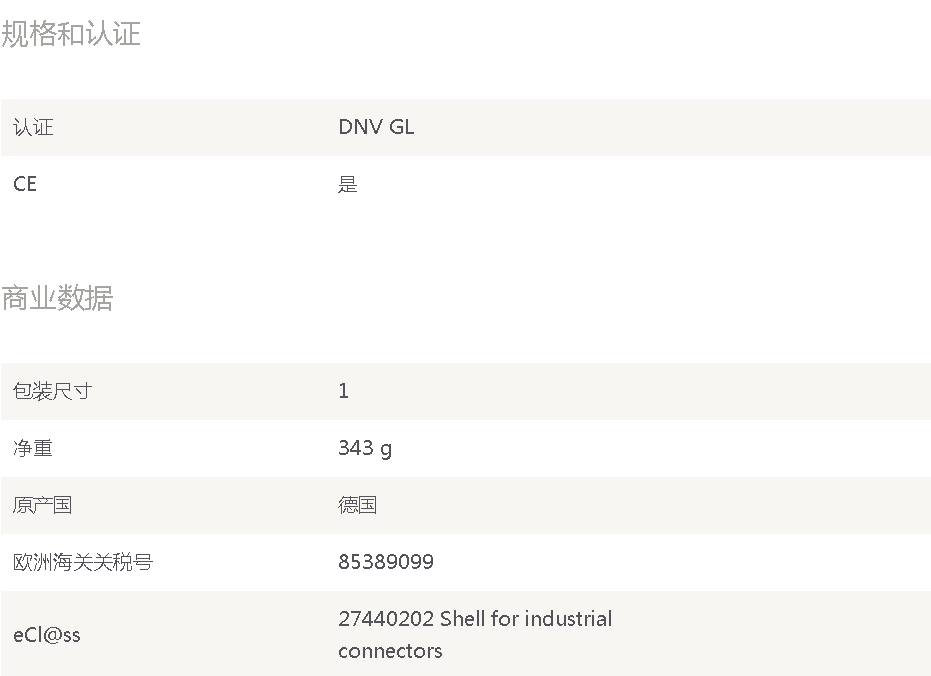Viewport: 931px width, 676px height.
Task: Click the packaging size value 1
Action: 344,391
